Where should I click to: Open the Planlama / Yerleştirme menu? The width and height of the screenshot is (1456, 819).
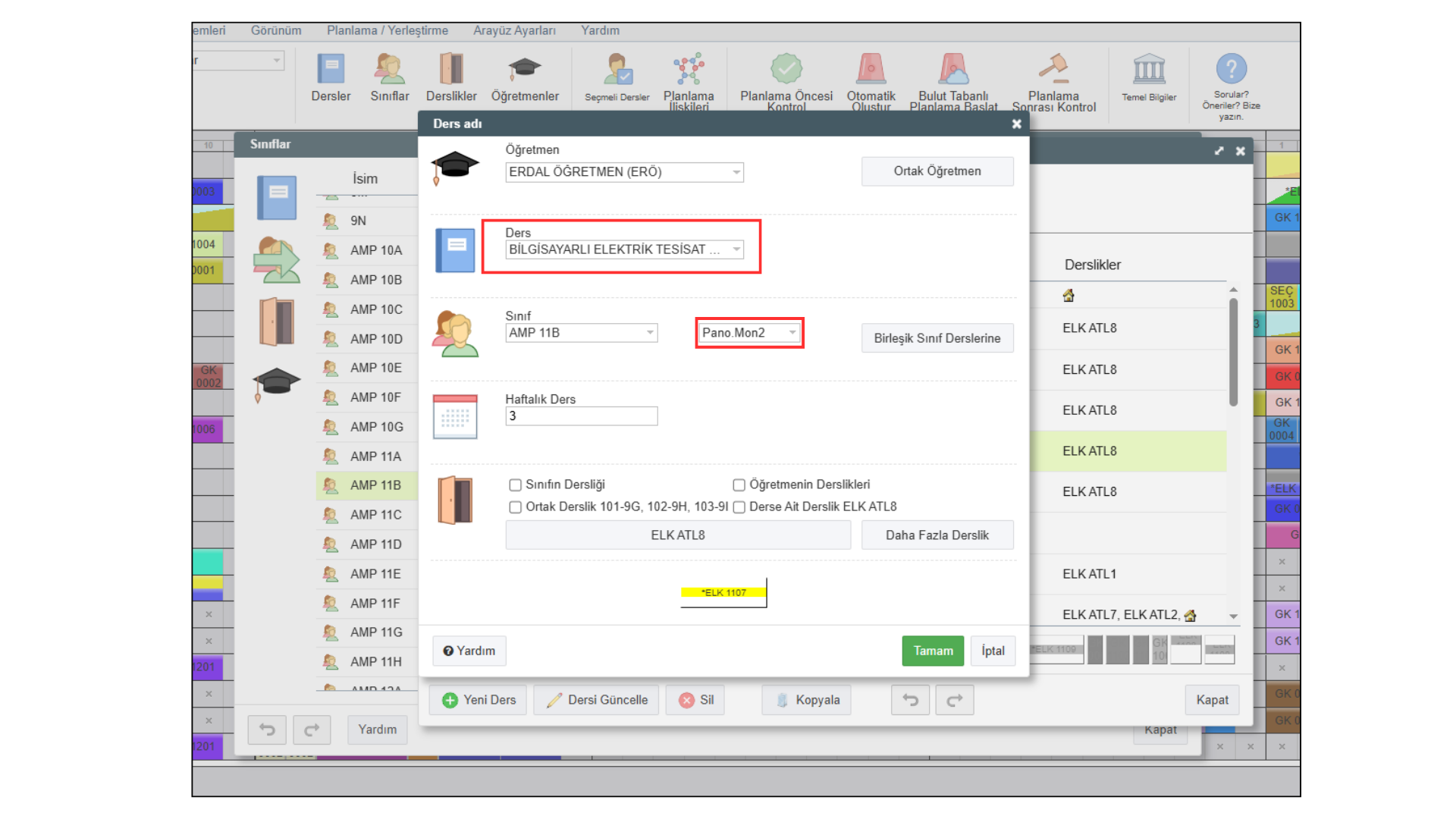(x=387, y=30)
